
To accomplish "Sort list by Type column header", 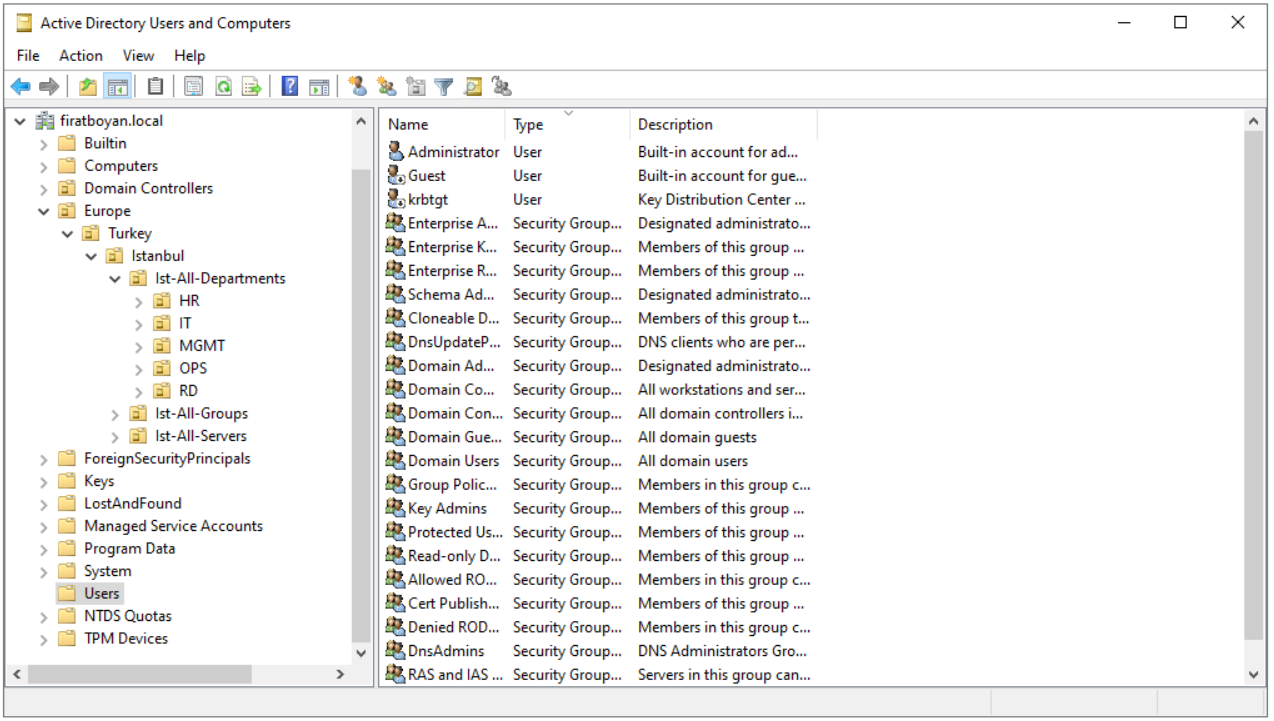I will 568,124.
